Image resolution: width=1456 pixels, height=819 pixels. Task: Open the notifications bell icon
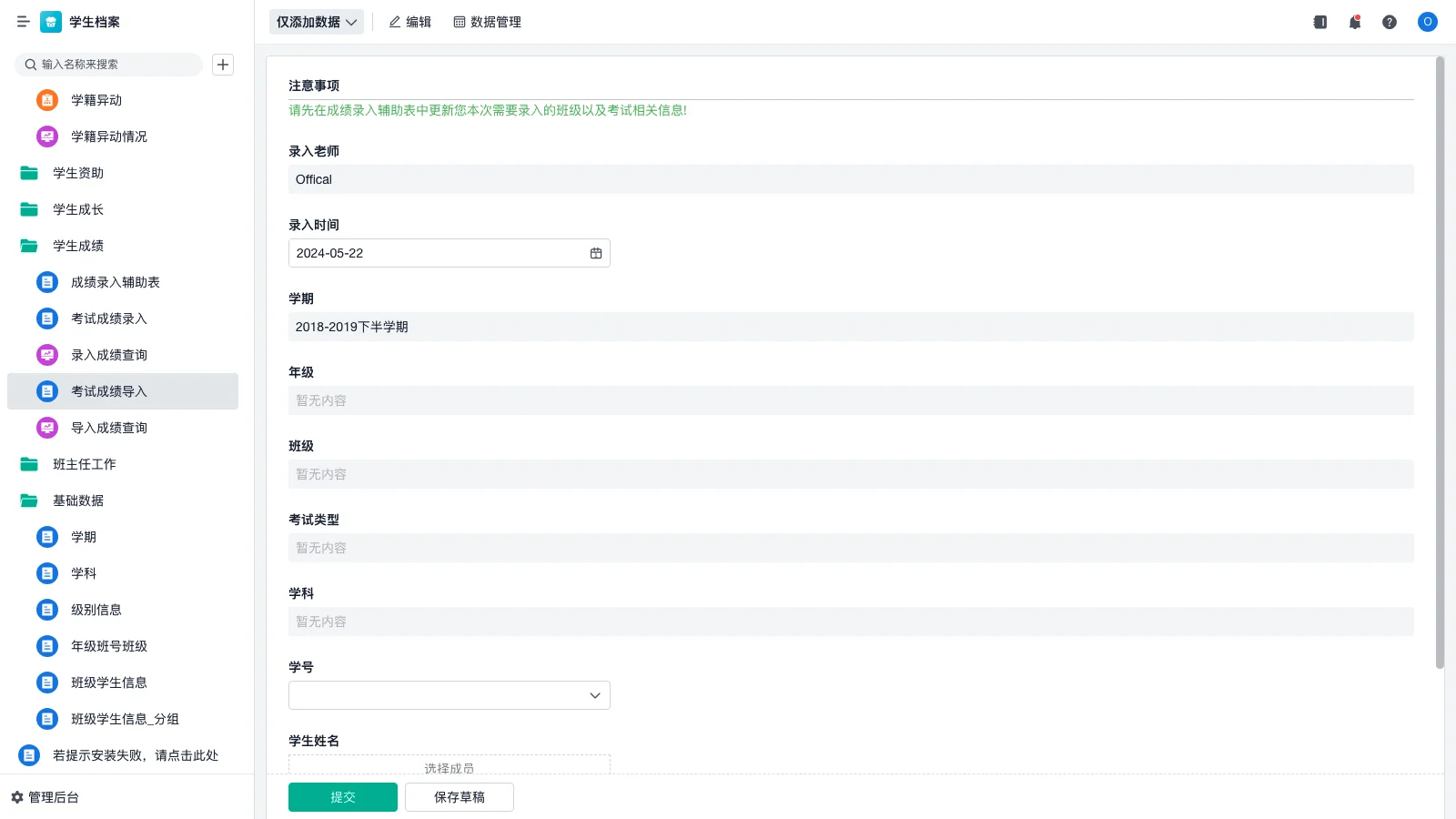(1355, 22)
